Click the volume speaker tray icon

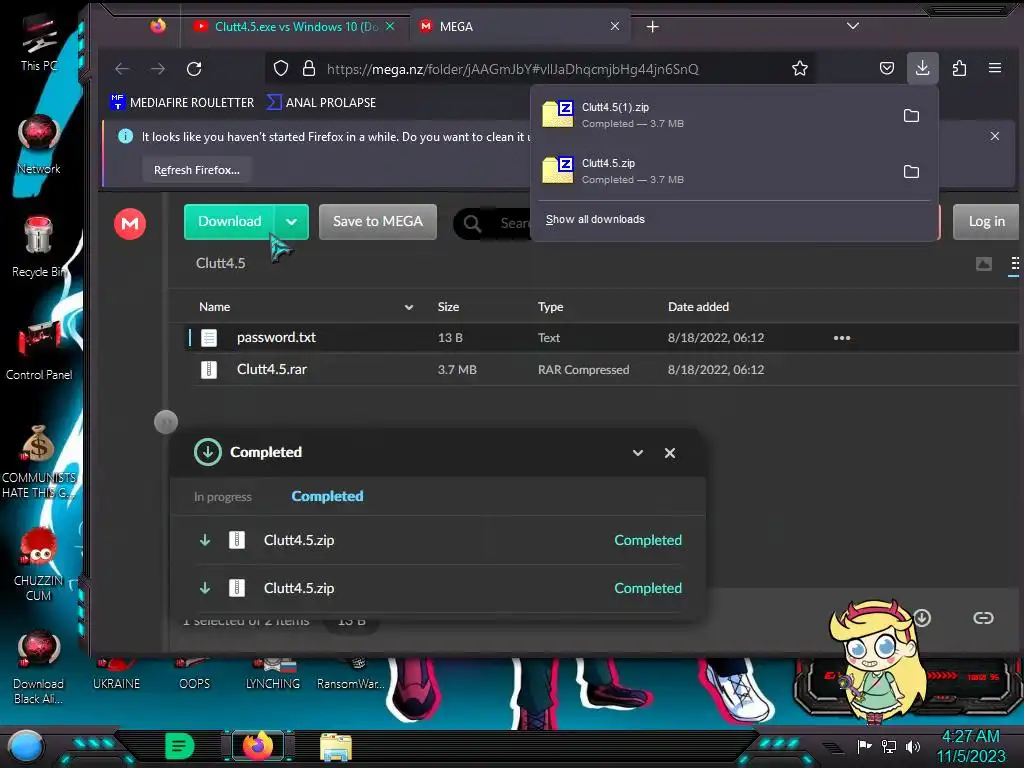click(913, 746)
